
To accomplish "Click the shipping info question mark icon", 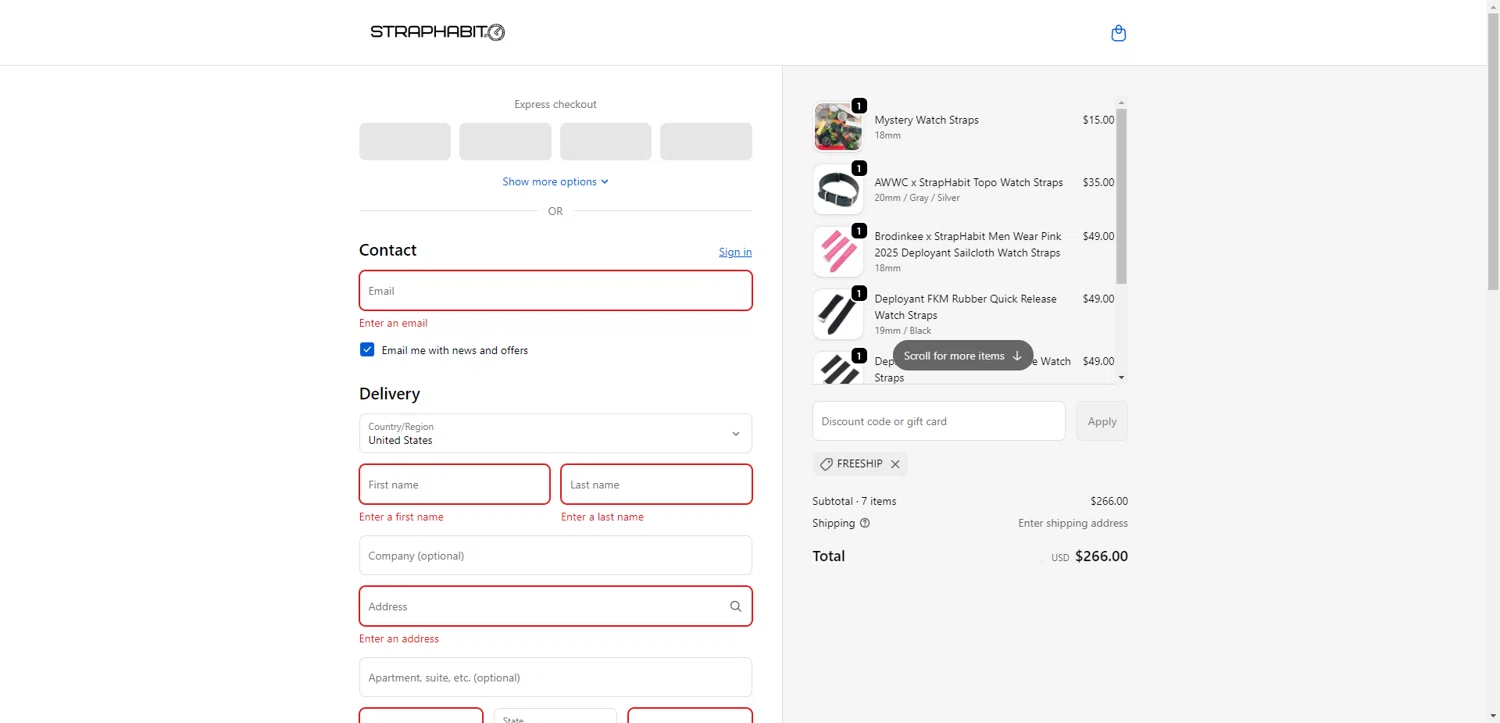I will pos(865,523).
